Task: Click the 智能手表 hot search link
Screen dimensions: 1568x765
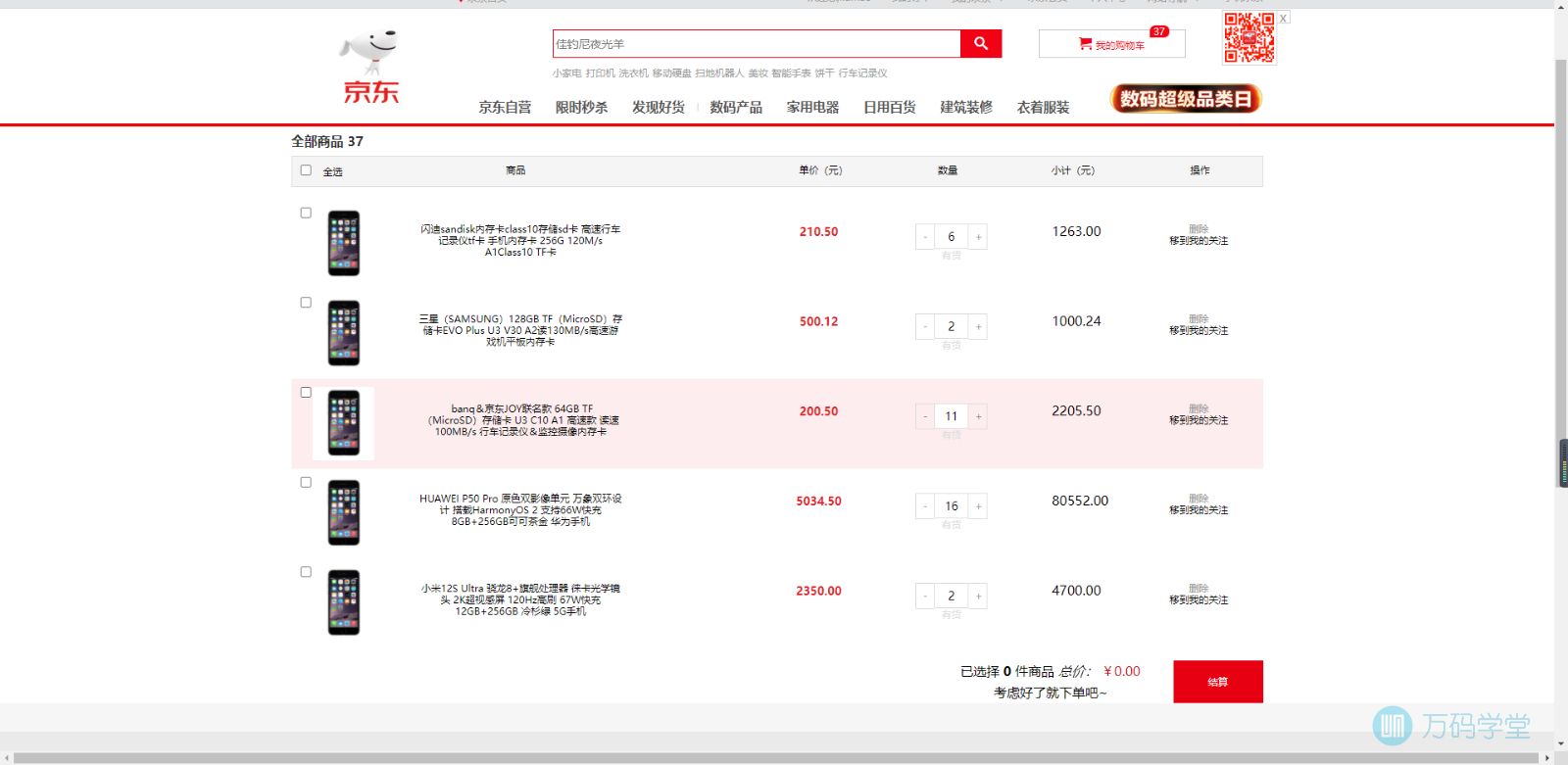Action: [791, 73]
